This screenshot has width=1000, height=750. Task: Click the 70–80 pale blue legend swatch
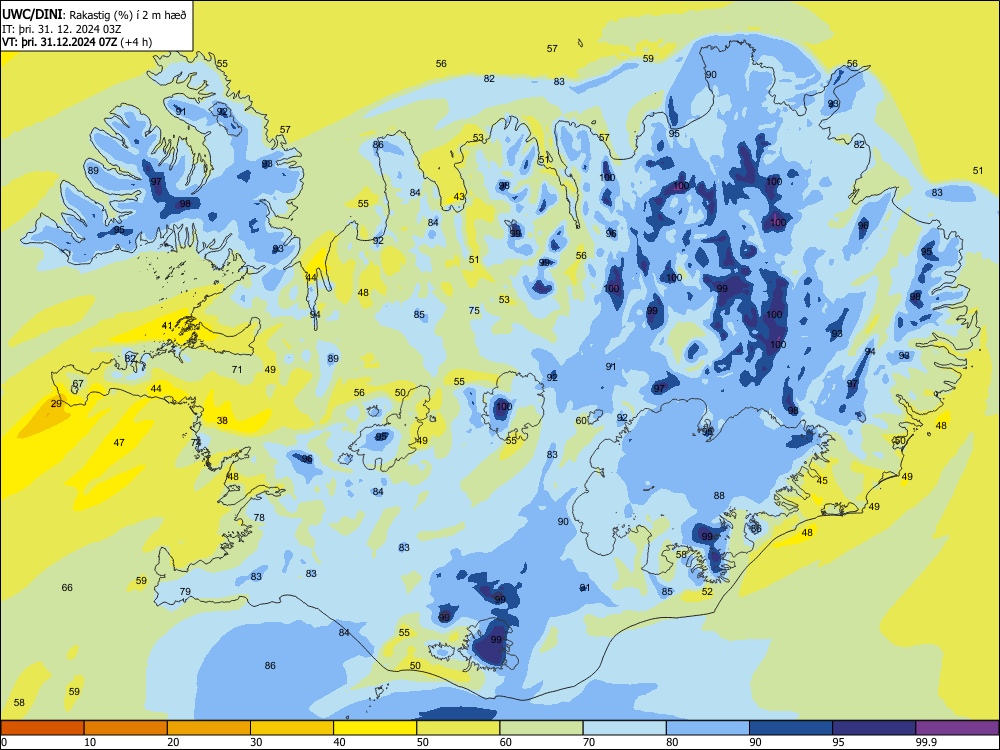click(624, 728)
